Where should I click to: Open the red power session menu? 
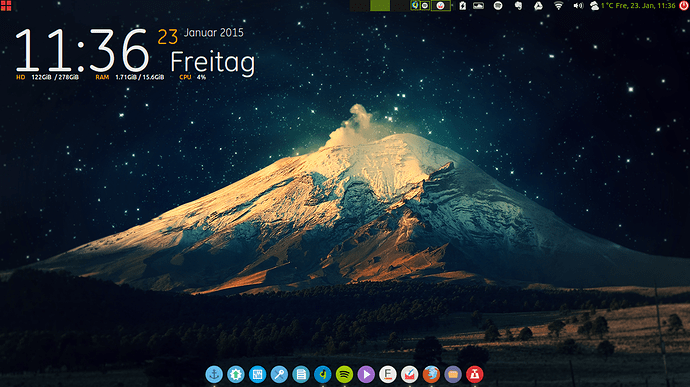click(683, 6)
